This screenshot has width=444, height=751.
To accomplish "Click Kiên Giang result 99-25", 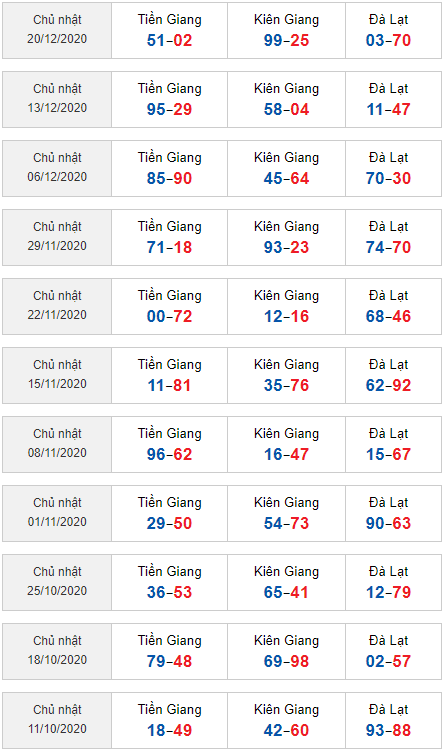I will [x=286, y=40].
